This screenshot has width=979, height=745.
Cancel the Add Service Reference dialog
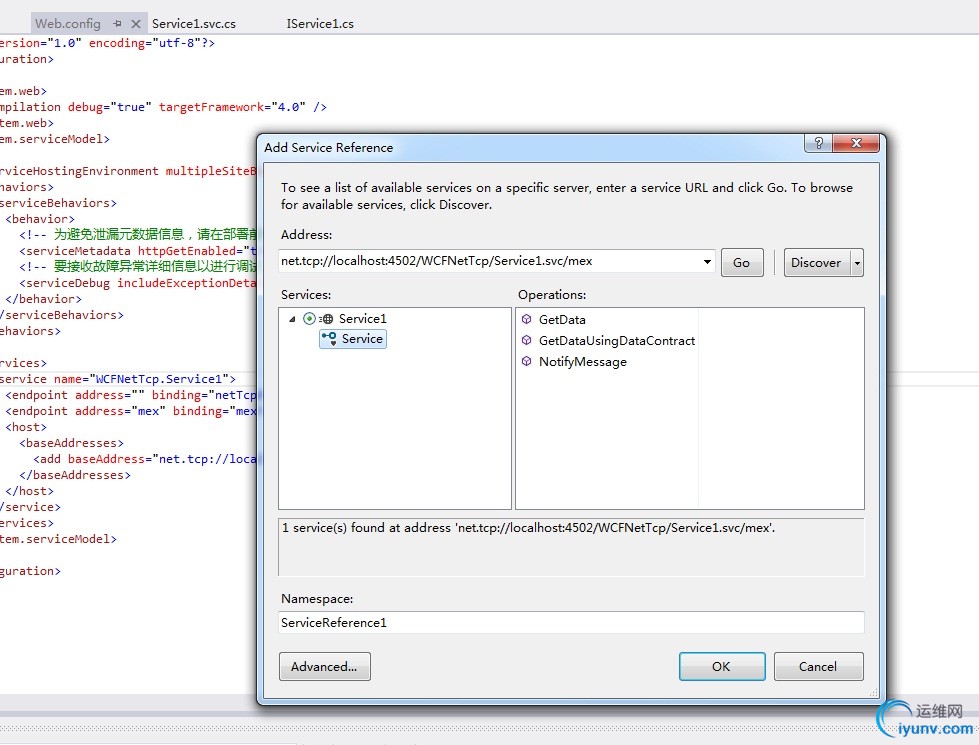819,666
